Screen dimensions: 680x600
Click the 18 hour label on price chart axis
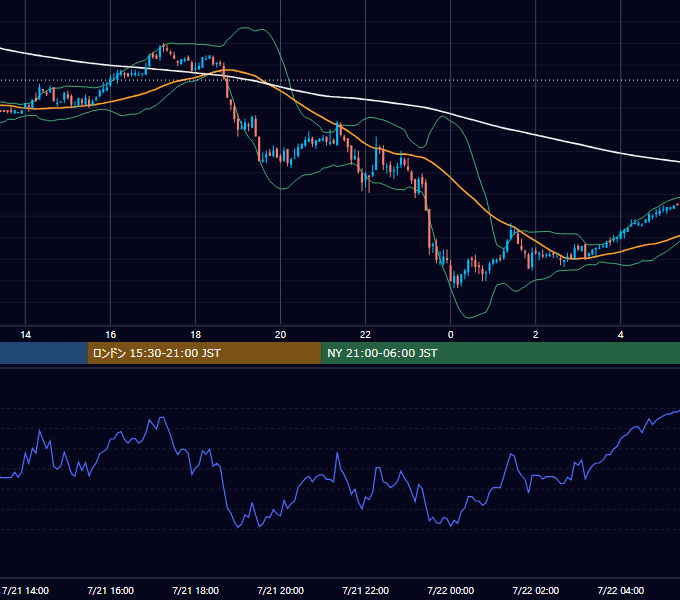pyautogui.click(x=196, y=335)
